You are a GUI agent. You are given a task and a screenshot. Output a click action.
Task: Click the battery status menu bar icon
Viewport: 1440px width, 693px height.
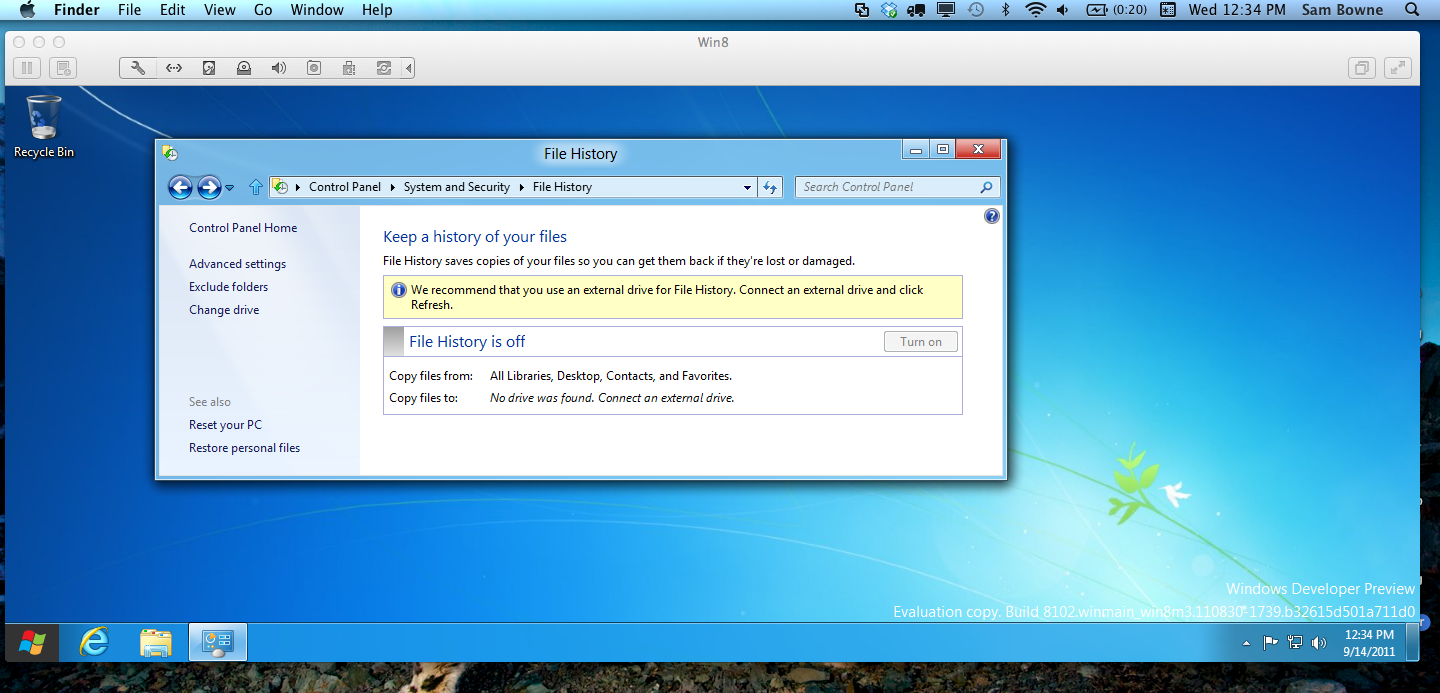tap(1116, 10)
